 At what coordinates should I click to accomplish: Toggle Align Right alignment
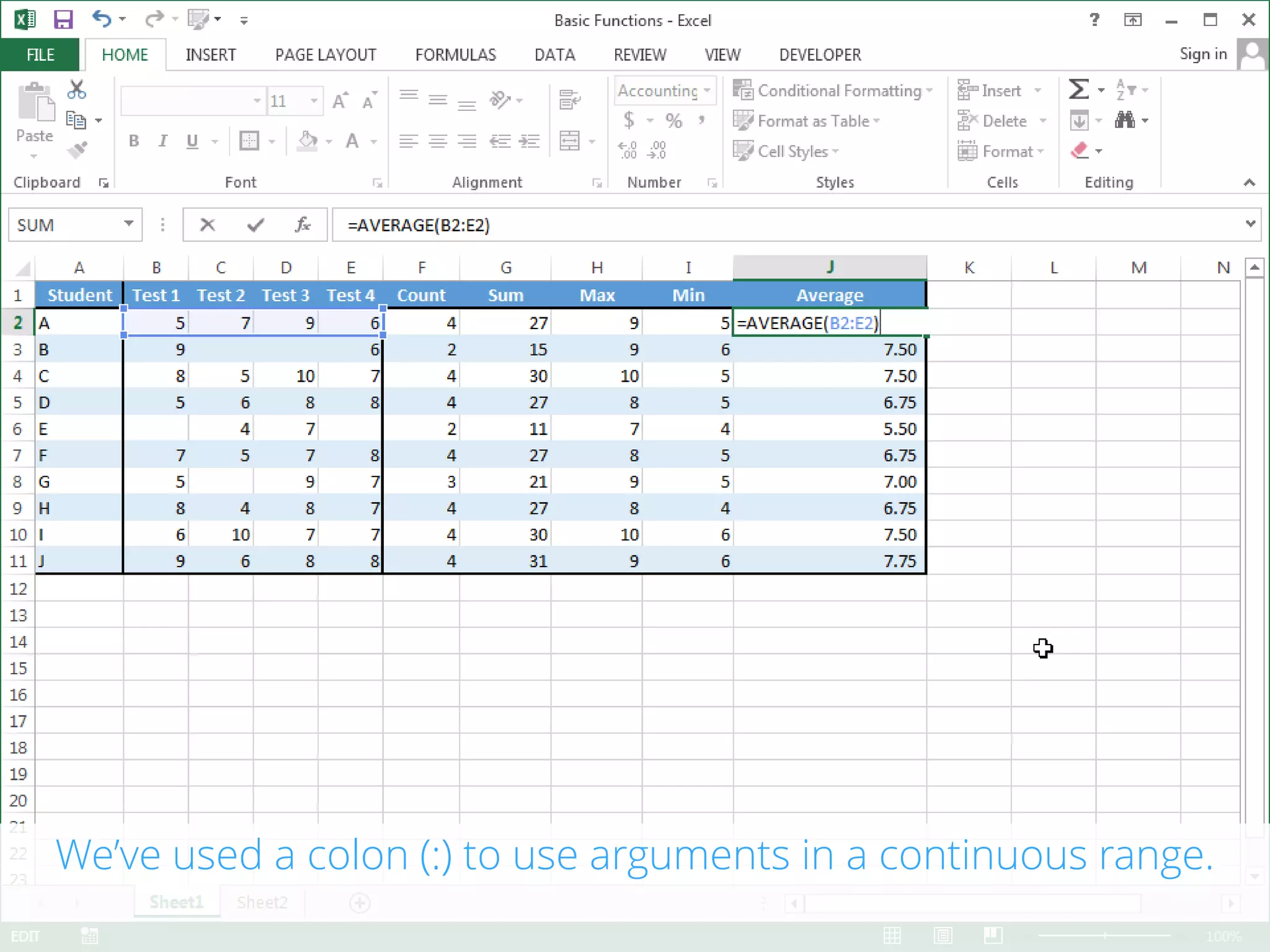(467, 141)
